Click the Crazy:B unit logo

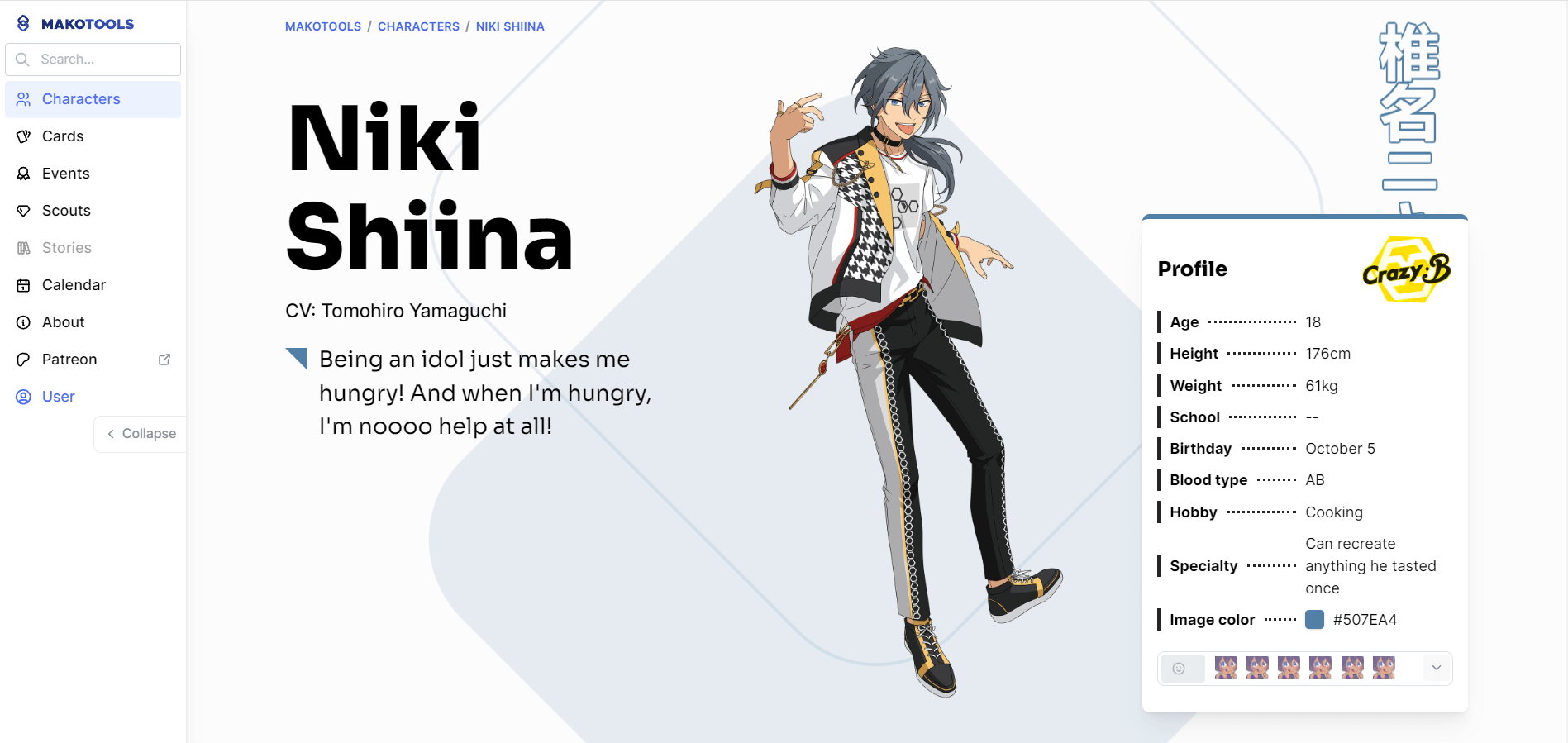[x=1407, y=269]
